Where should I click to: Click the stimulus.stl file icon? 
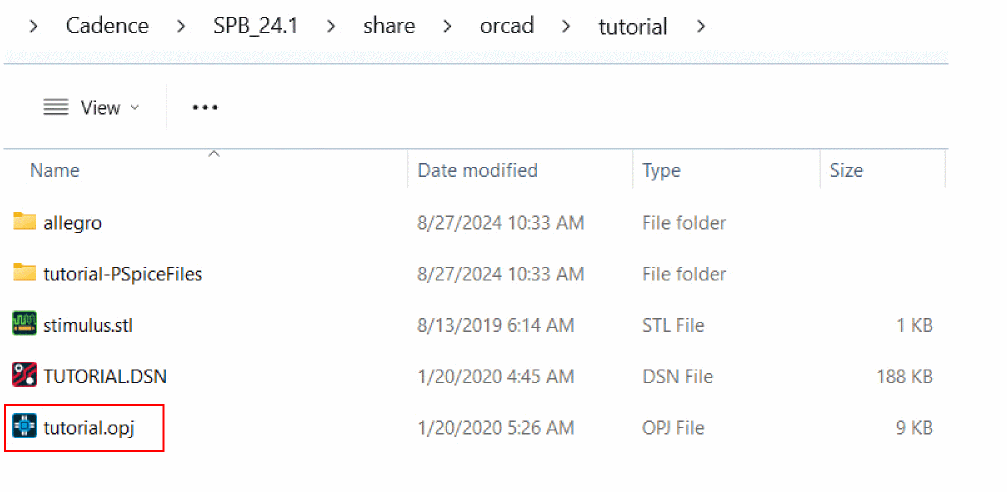[x=24, y=324]
